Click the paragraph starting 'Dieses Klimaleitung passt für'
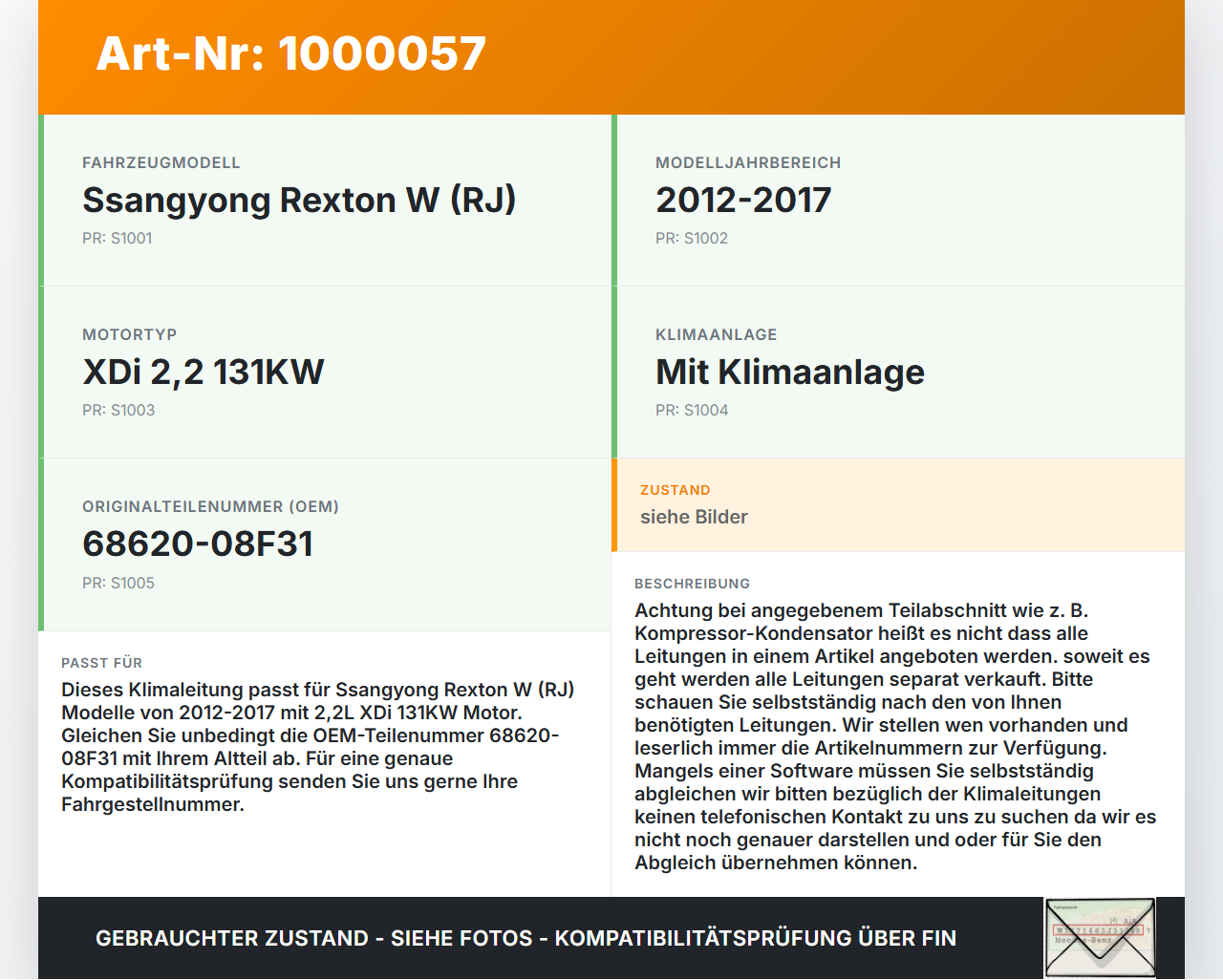 [318, 747]
